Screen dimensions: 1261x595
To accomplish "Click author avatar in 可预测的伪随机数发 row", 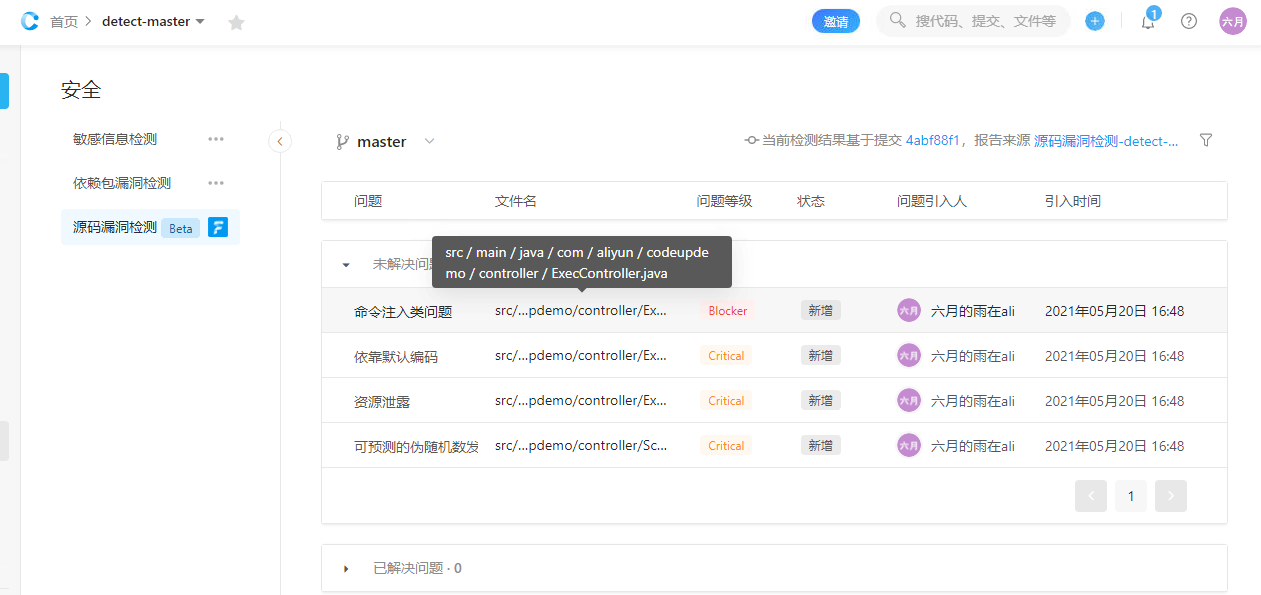I will point(909,445).
